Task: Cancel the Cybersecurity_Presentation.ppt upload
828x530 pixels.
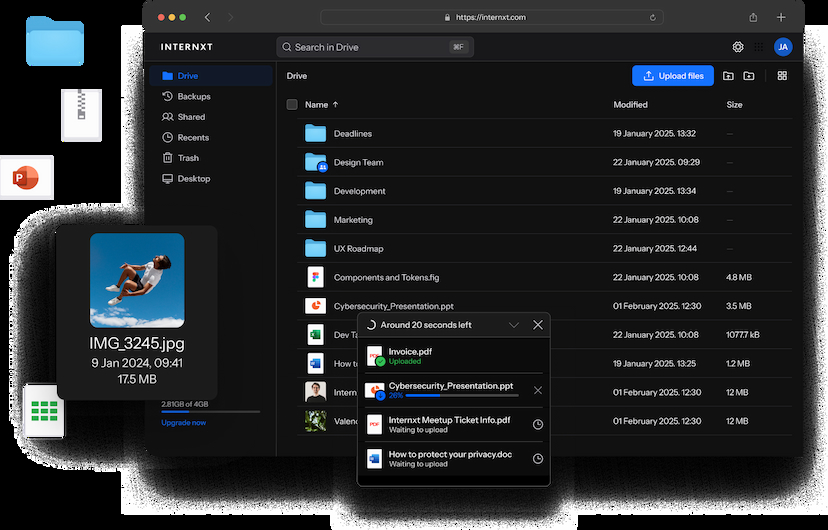Action: pos(538,390)
